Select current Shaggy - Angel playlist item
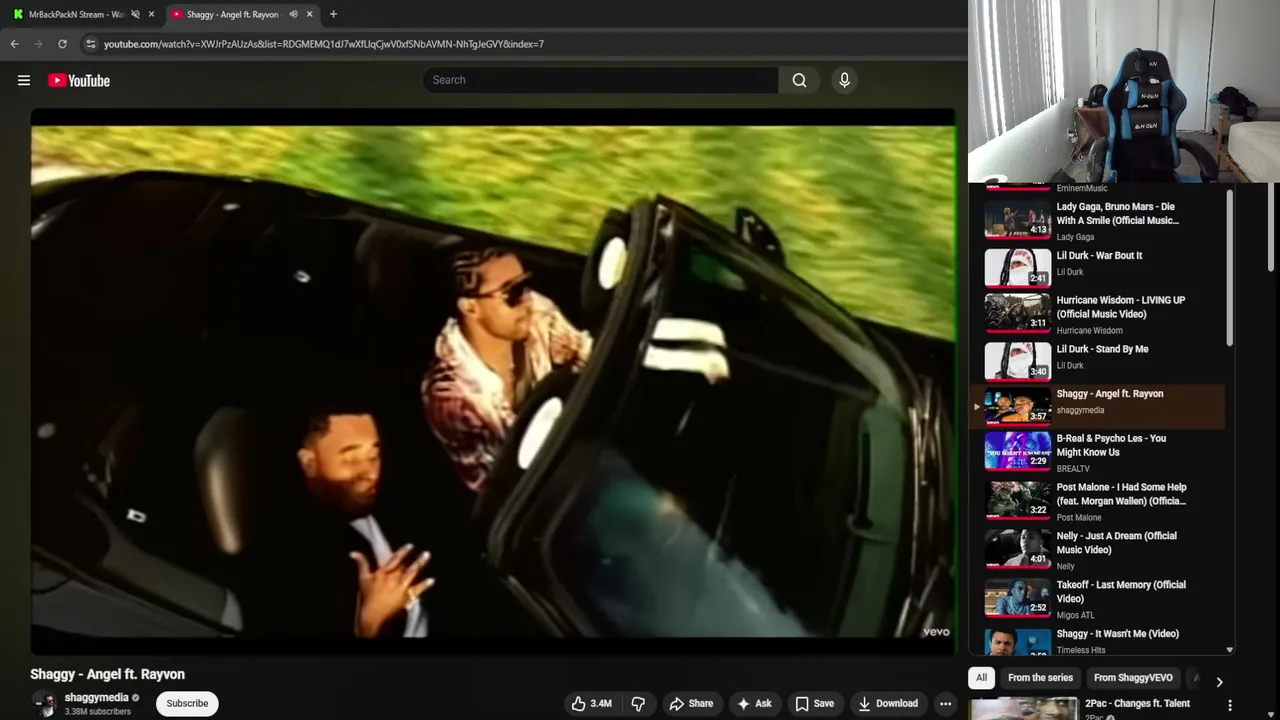The width and height of the screenshot is (1280, 720). click(1098, 406)
